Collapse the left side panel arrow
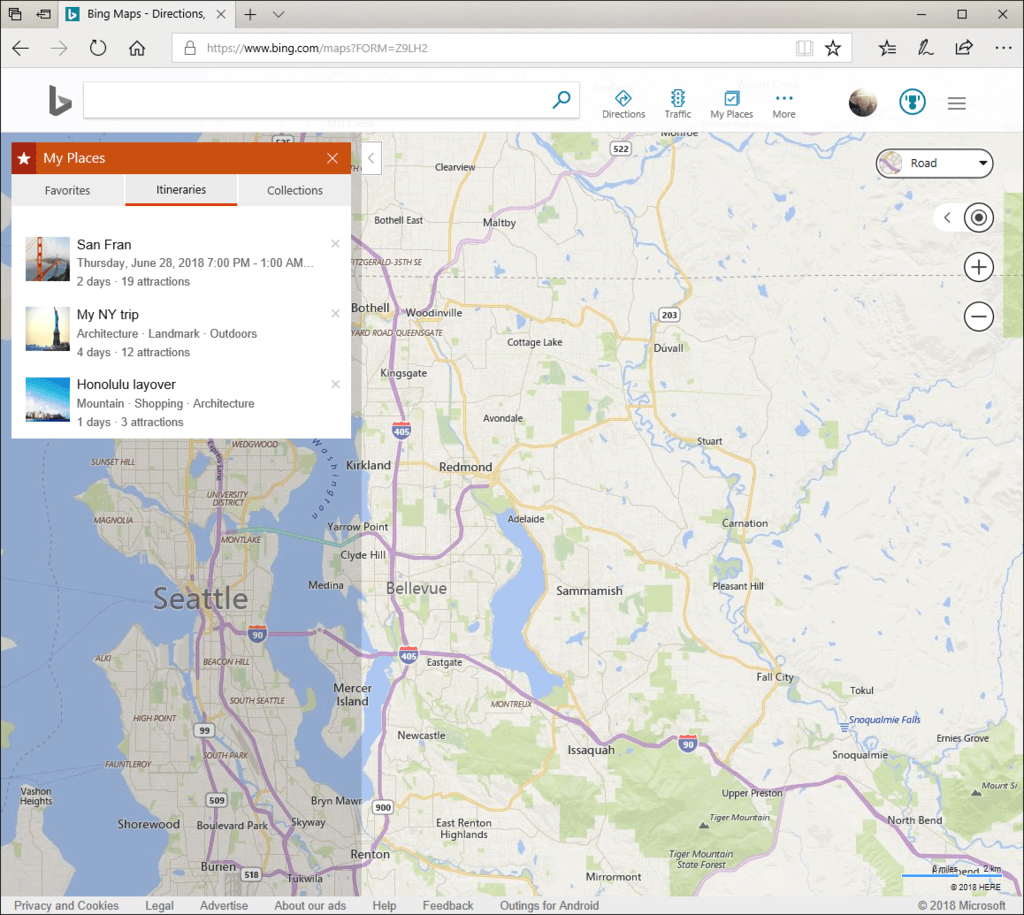The image size is (1024, 915). (x=371, y=158)
